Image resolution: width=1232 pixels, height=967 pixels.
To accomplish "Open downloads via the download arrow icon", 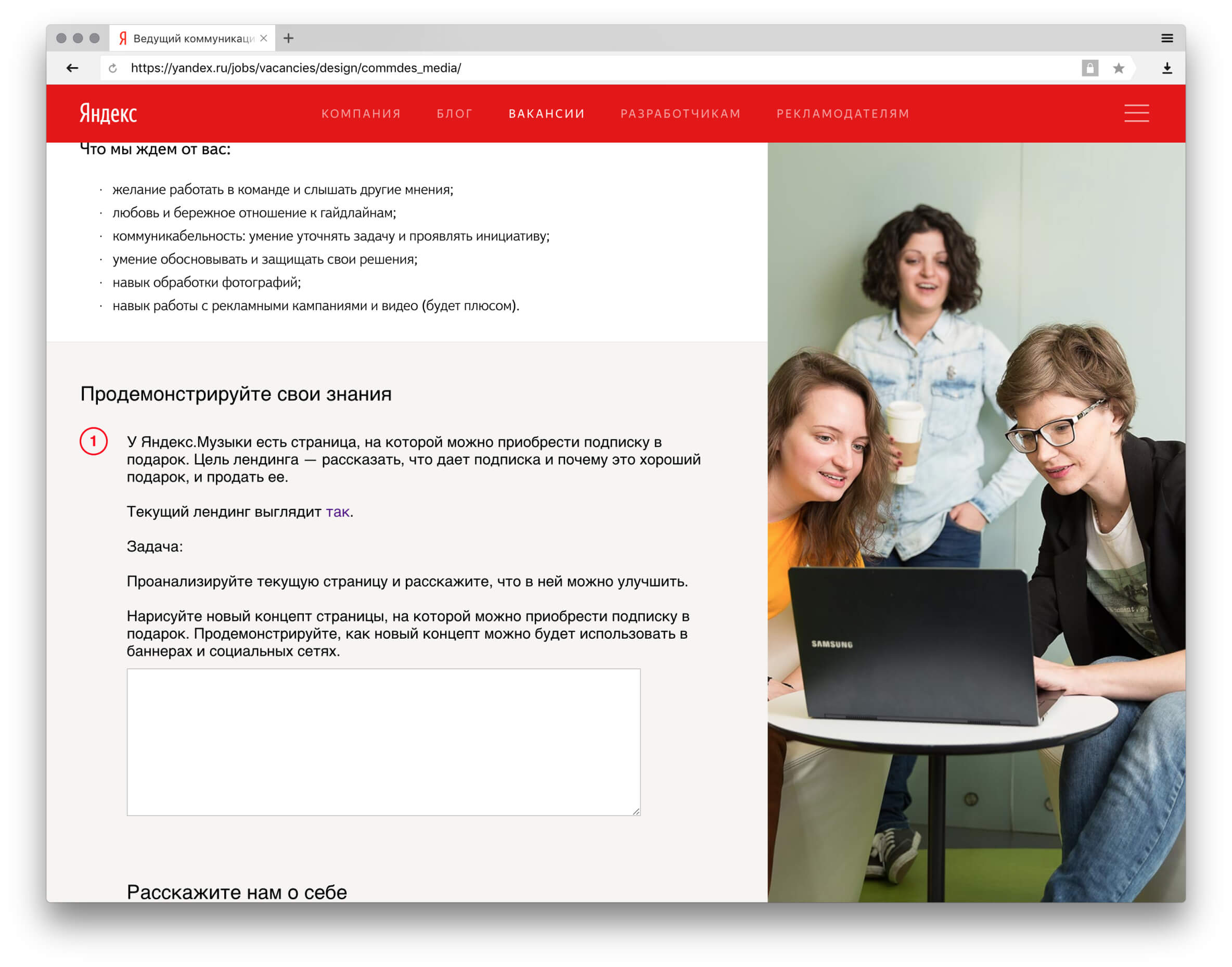I will [x=1167, y=68].
